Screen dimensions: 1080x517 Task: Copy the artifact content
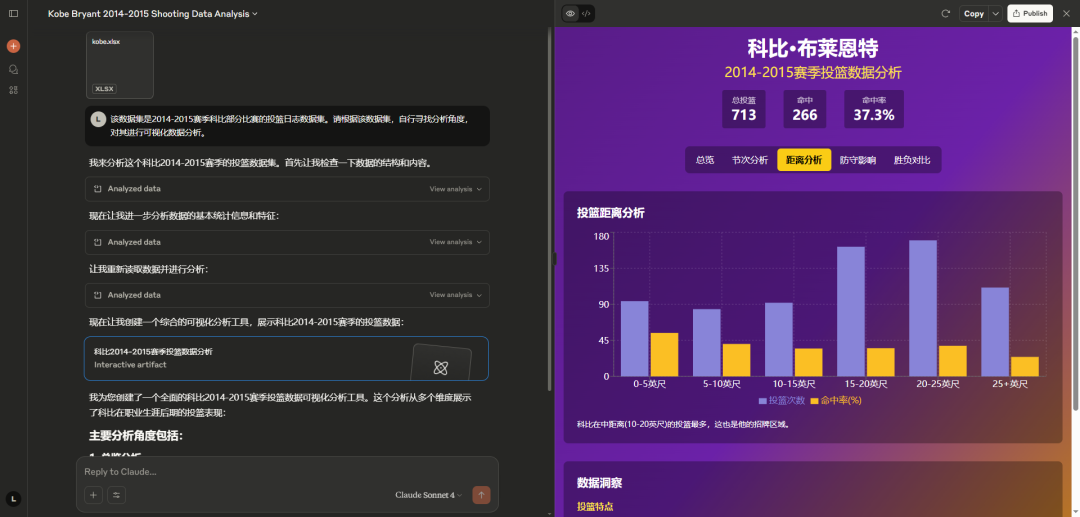click(974, 13)
